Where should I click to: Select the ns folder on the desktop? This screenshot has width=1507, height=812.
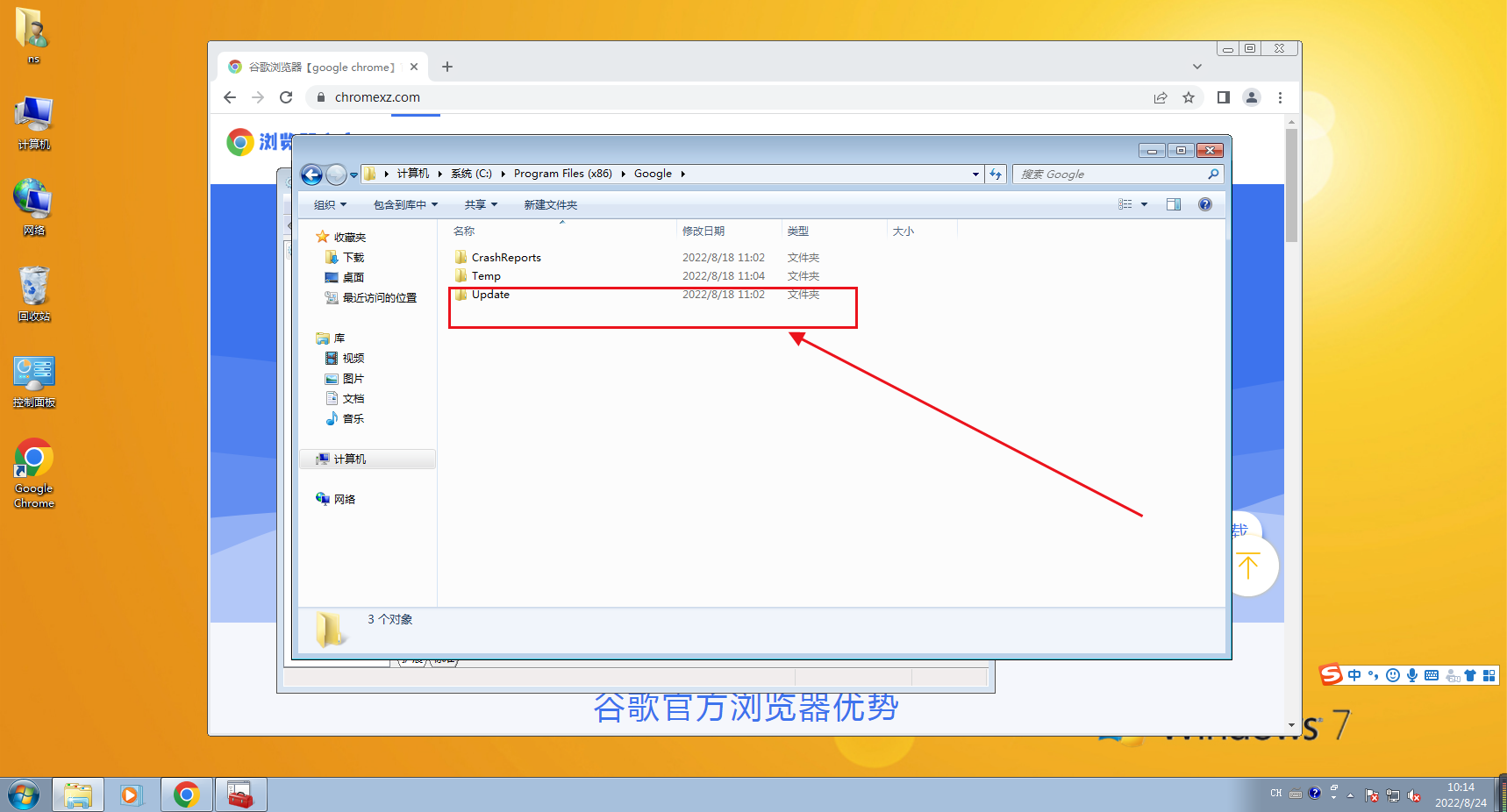[x=33, y=35]
